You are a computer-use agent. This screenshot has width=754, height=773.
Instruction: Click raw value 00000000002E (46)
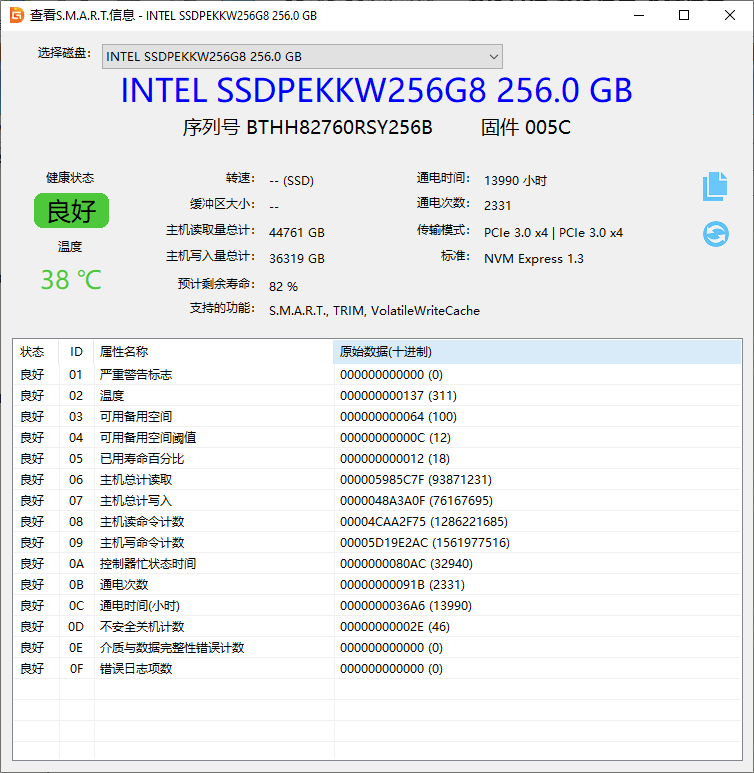395,627
